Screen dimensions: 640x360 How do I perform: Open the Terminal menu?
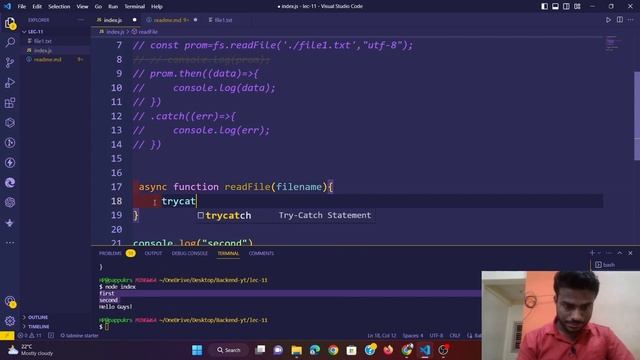click(x=134, y=7)
